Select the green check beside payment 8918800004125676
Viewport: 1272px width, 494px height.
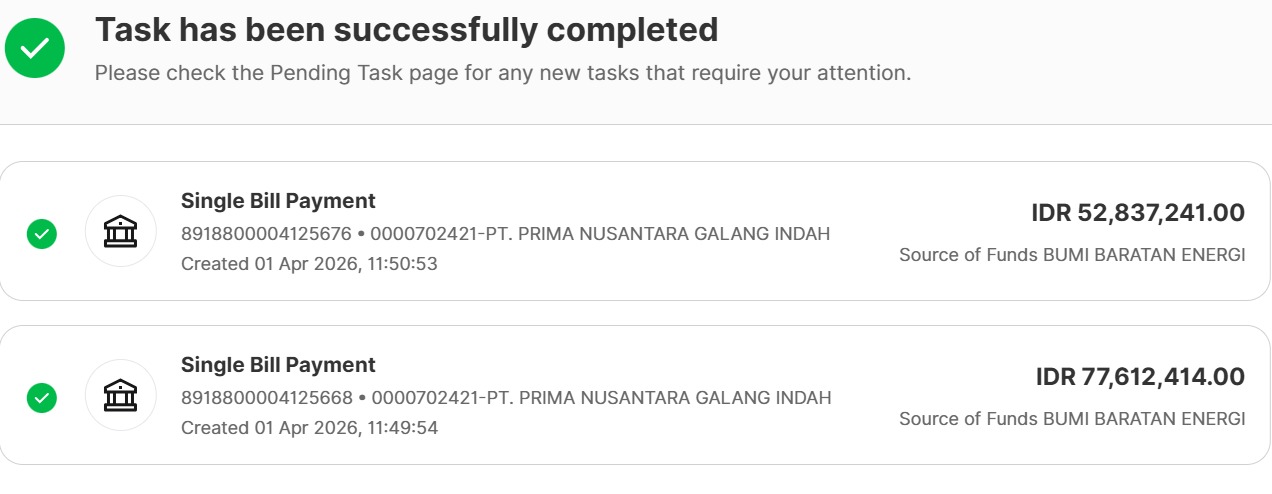pos(41,234)
